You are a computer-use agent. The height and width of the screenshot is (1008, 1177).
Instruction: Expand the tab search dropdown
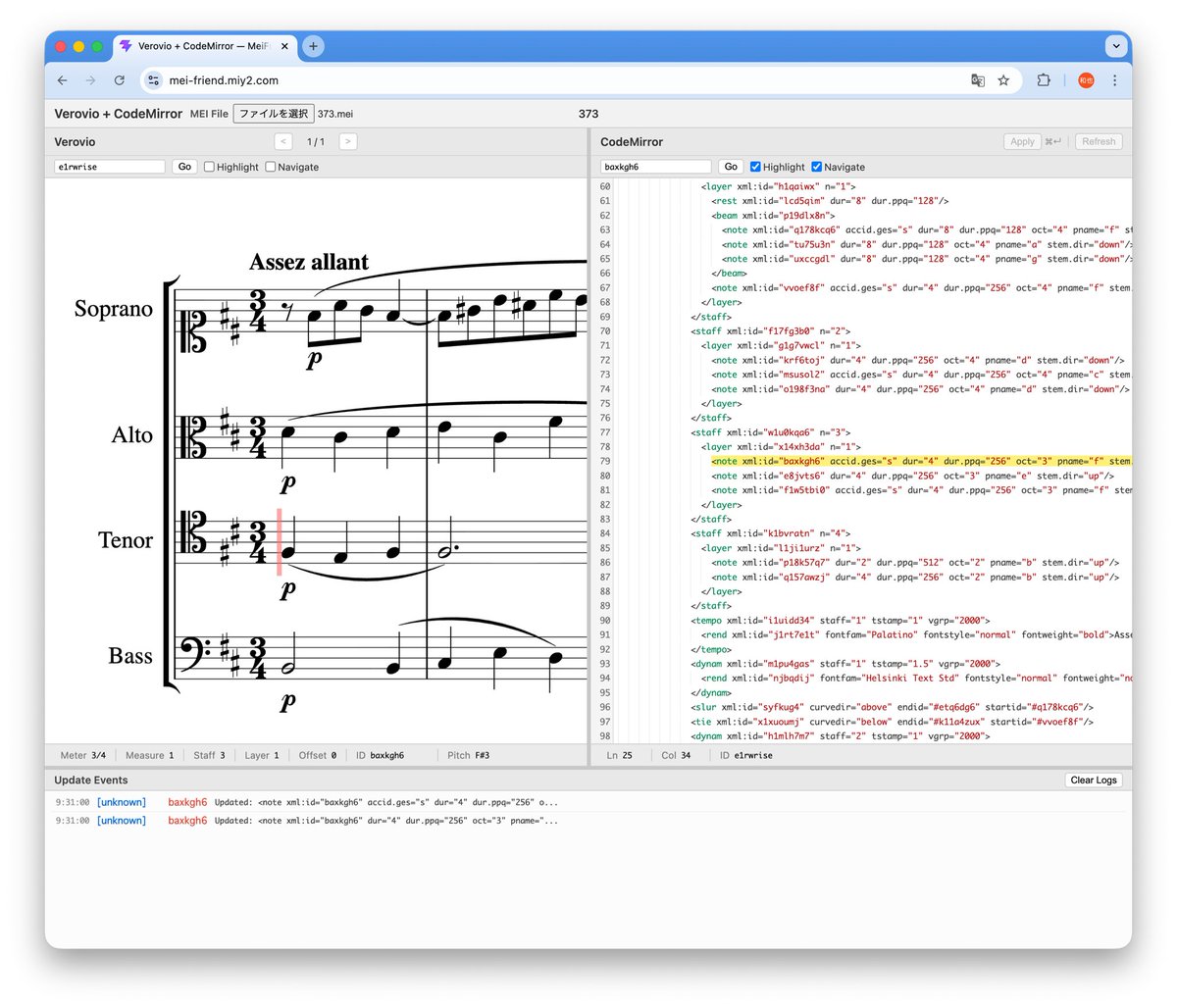[1115, 46]
